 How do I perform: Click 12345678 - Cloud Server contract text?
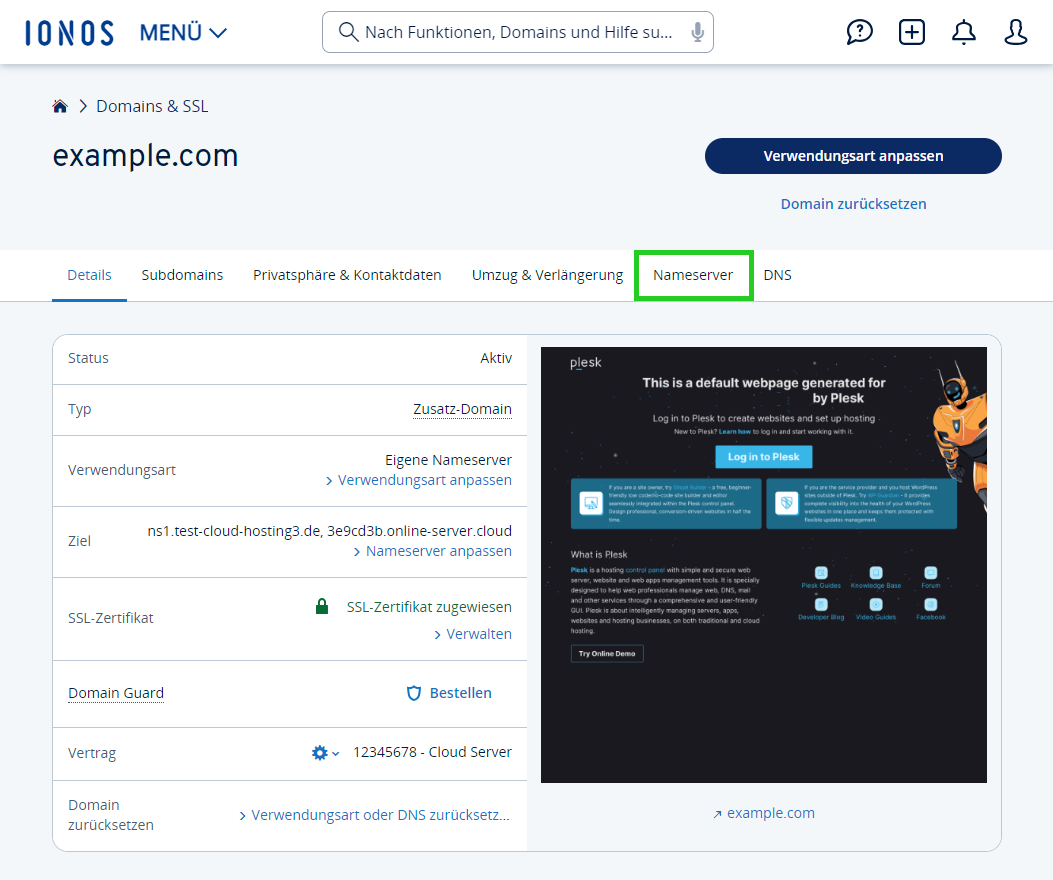point(432,752)
